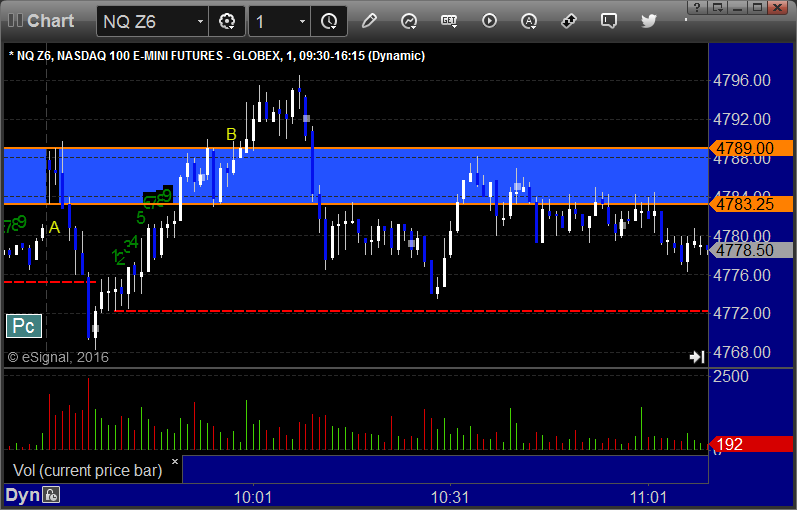Toggle the Pc previous close button
Image resolution: width=797 pixels, height=510 pixels.
pyautogui.click(x=24, y=326)
